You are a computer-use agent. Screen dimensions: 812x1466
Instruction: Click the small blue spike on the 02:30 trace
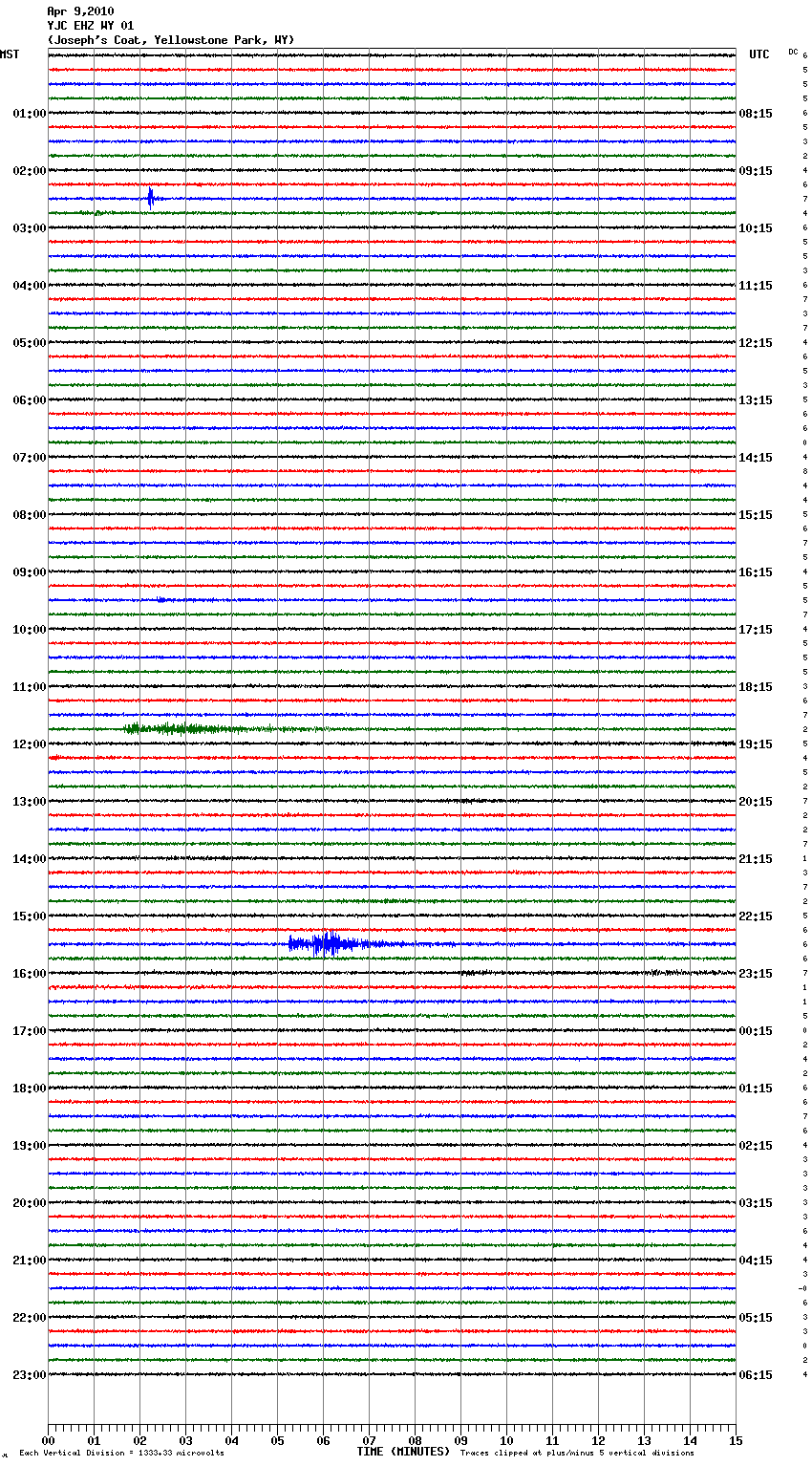(x=151, y=199)
